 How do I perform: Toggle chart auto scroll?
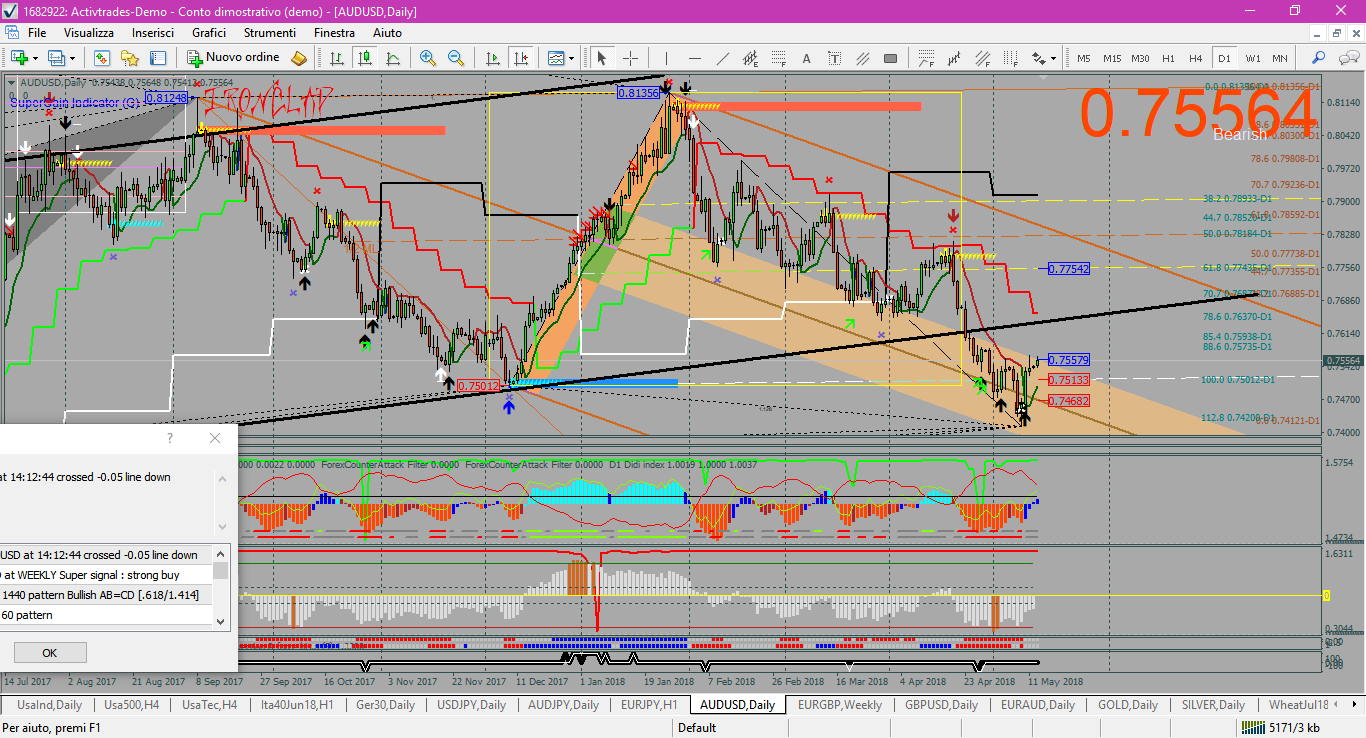tap(493, 58)
